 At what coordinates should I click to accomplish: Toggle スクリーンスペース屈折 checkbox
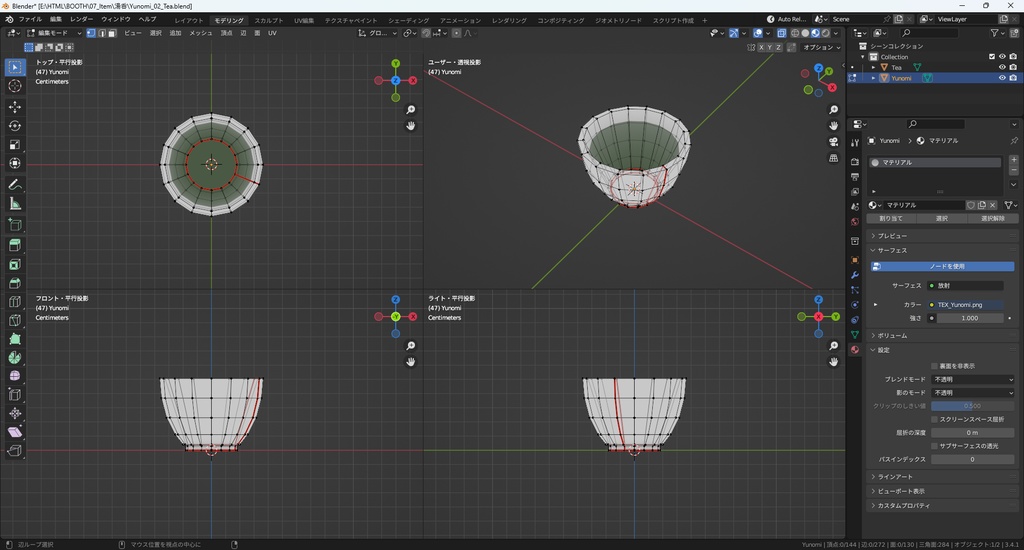(x=934, y=419)
